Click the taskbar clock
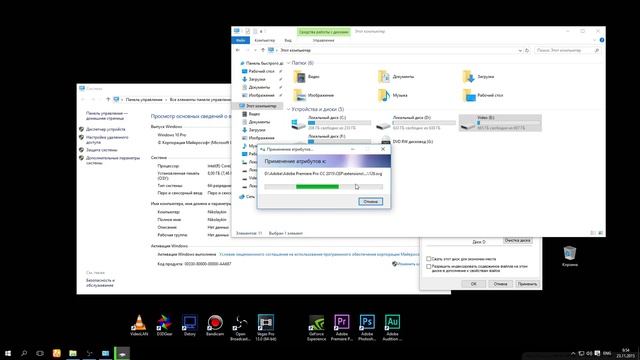Image resolution: width=640 pixels, height=360 pixels. pyautogui.click(x=625, y=353)
